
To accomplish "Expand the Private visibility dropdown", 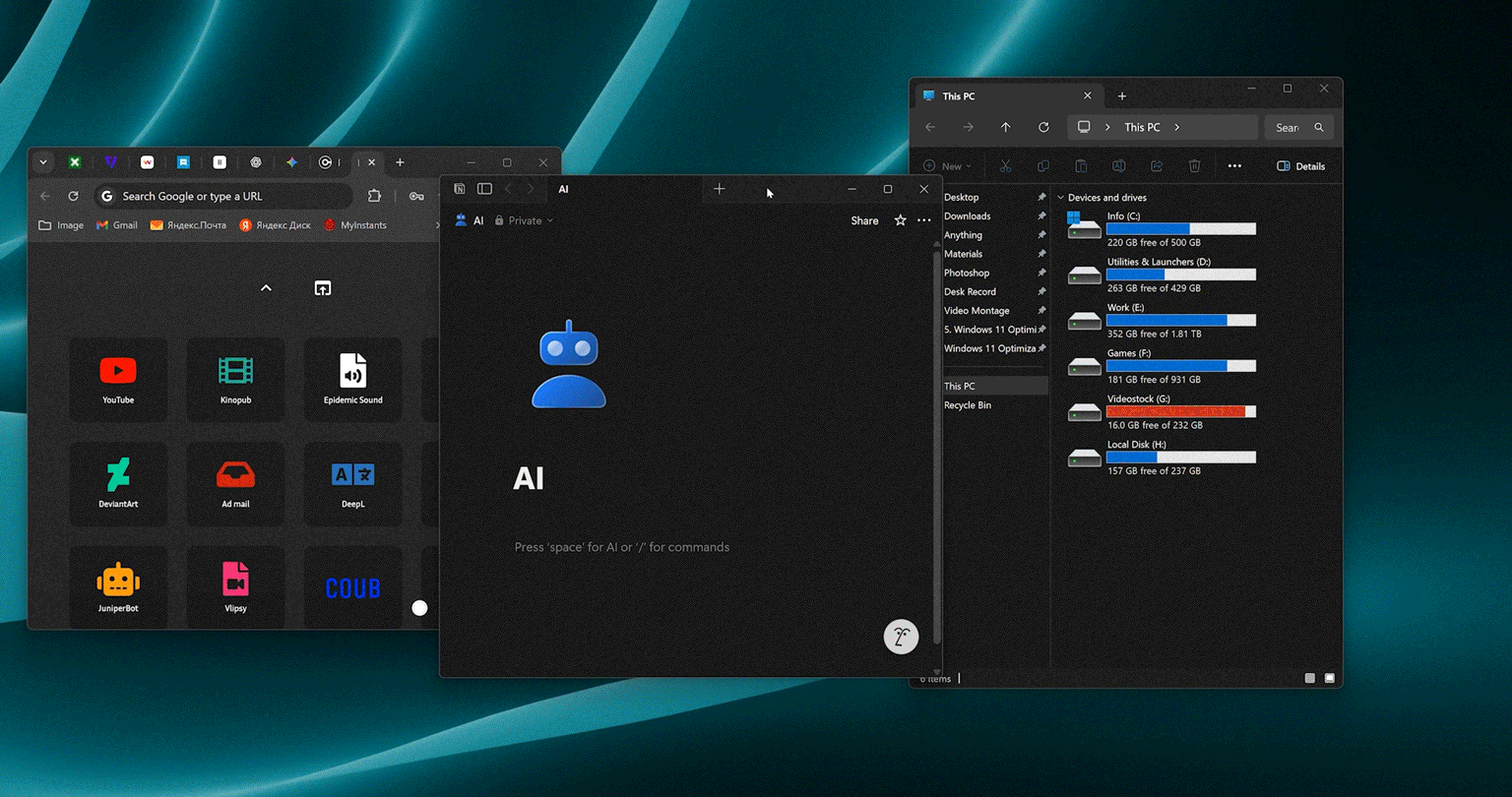I will (x=525, y=220).
